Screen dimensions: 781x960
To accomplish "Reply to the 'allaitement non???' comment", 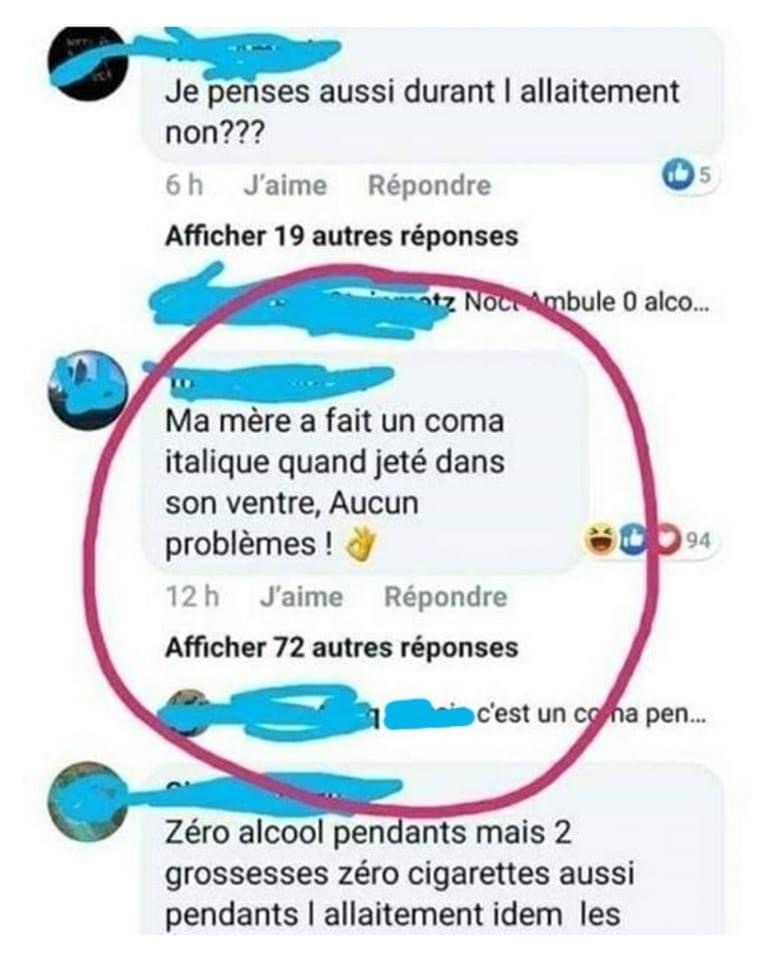I will coord(429,186).
